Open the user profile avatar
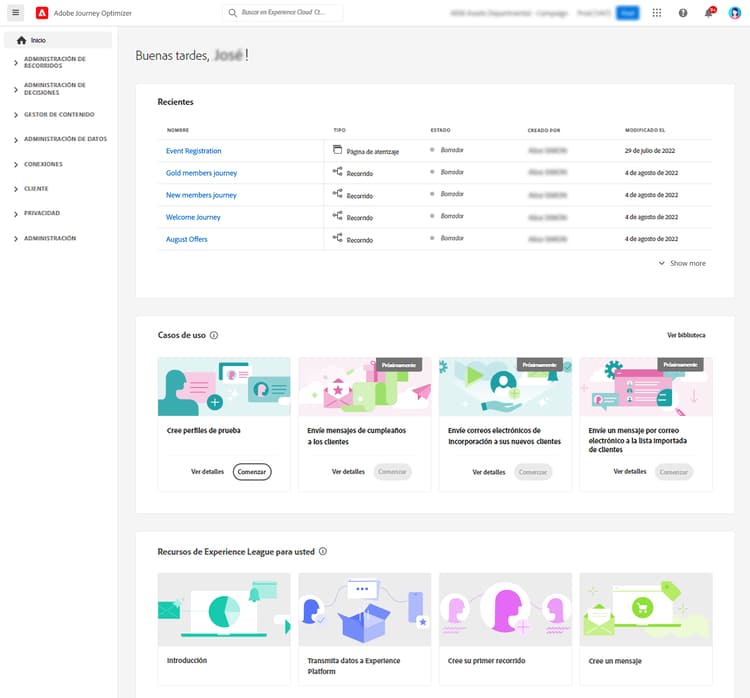Screen dimensions: 750x698 [734, 13]
